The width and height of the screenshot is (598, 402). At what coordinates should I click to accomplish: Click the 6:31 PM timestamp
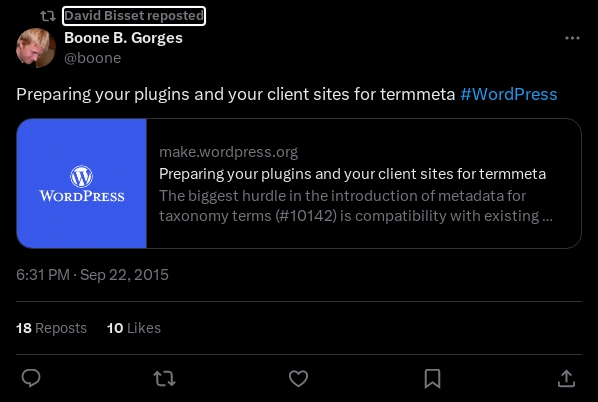[92, 275]
